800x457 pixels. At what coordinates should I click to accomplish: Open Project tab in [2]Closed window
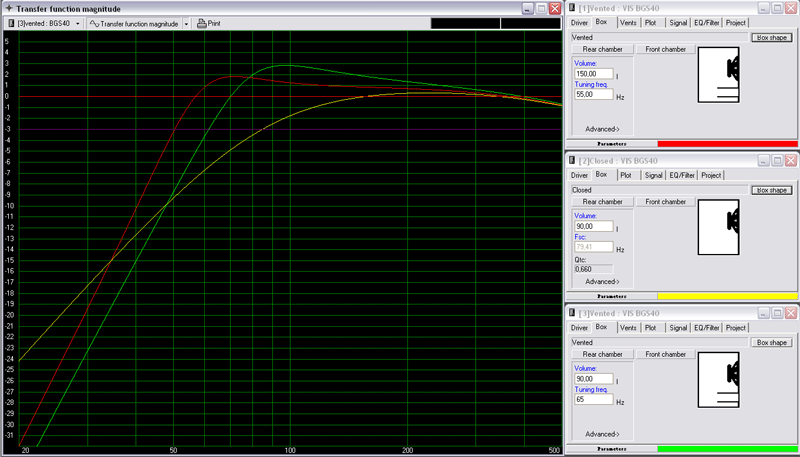[x=711, y=175]
